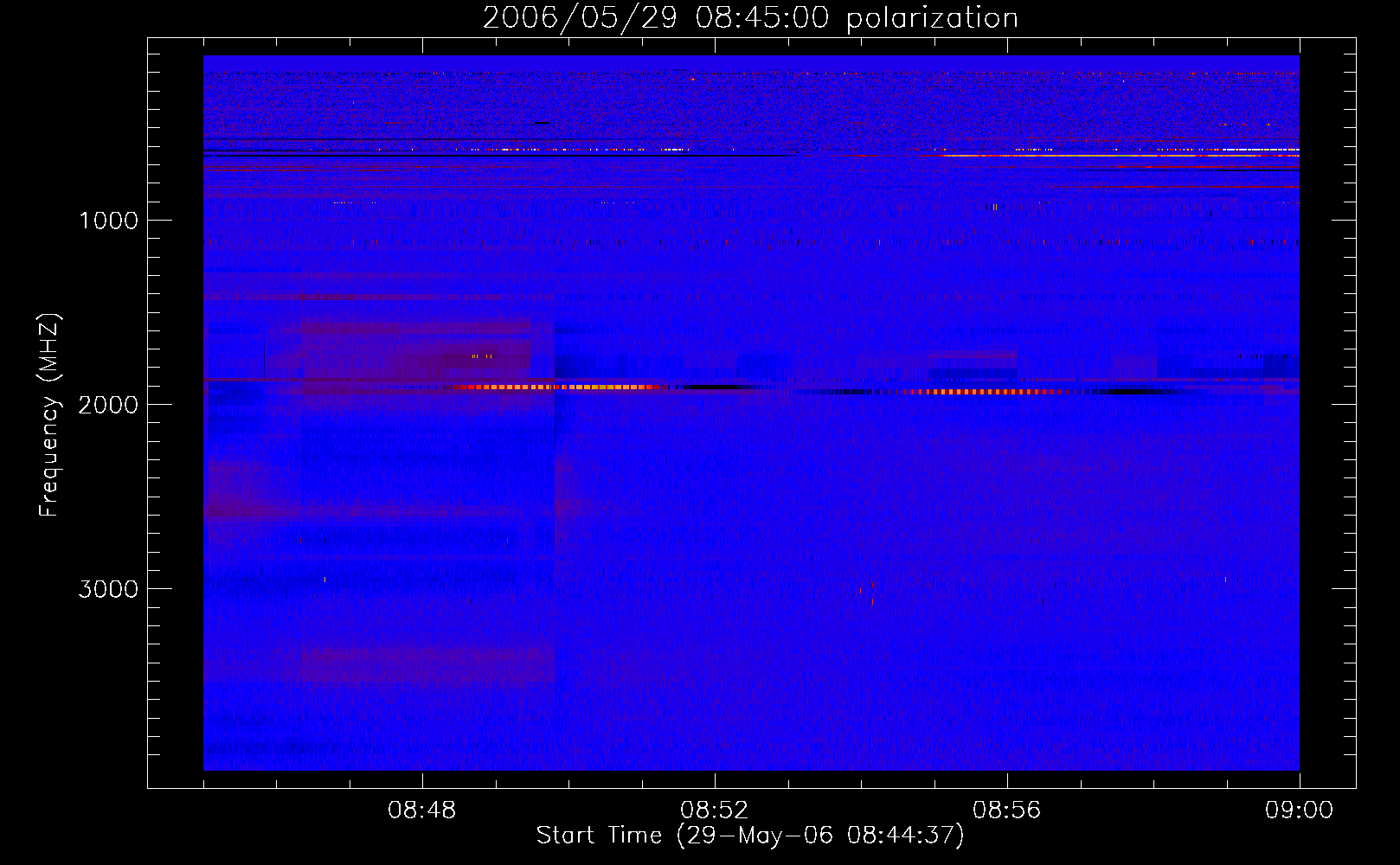1400x865 pixels.
Task: Click the 'Start Time (29-May-06 08:44:37)' label
Action: tap(750, 836)
